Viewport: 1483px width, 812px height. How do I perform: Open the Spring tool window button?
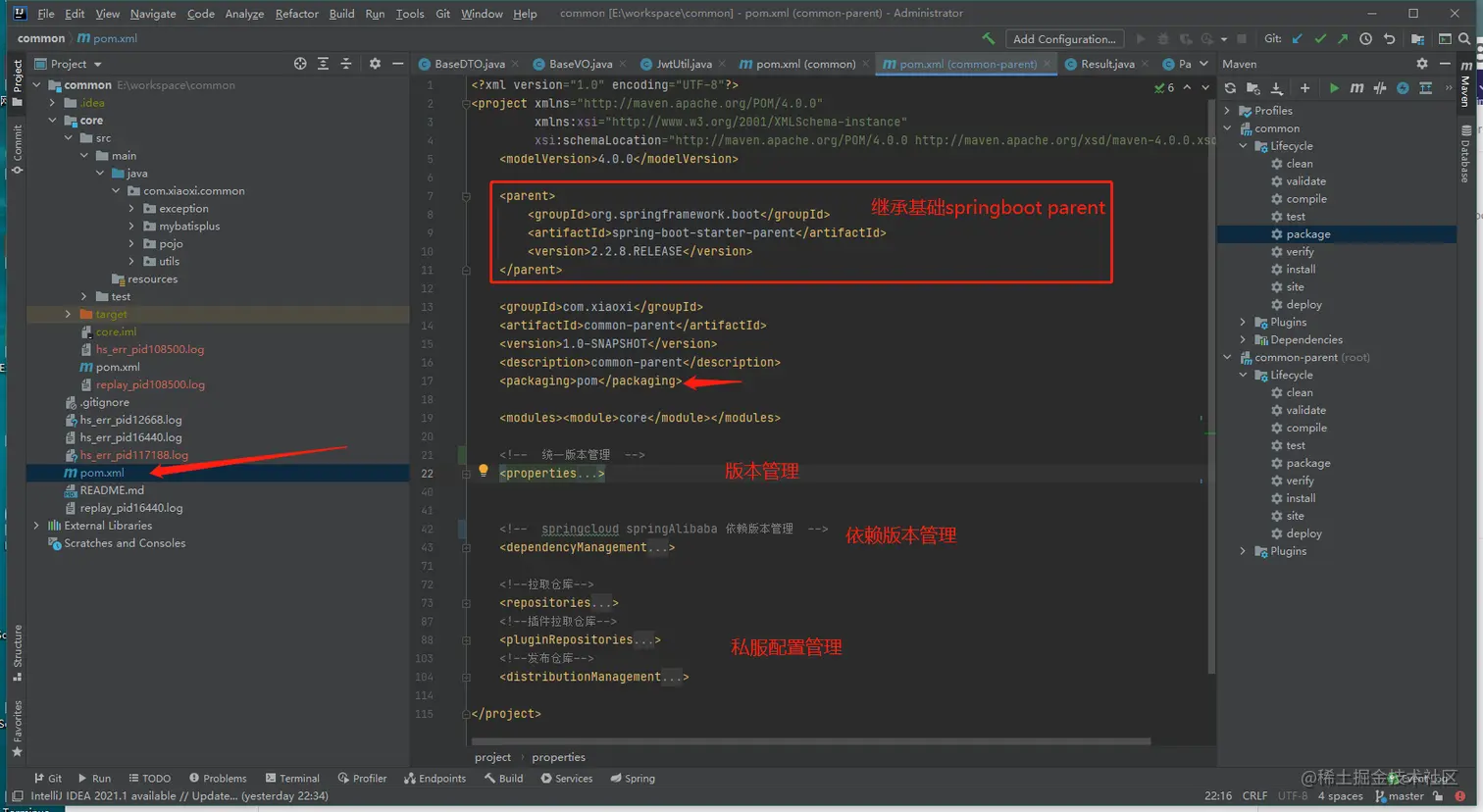633,778
